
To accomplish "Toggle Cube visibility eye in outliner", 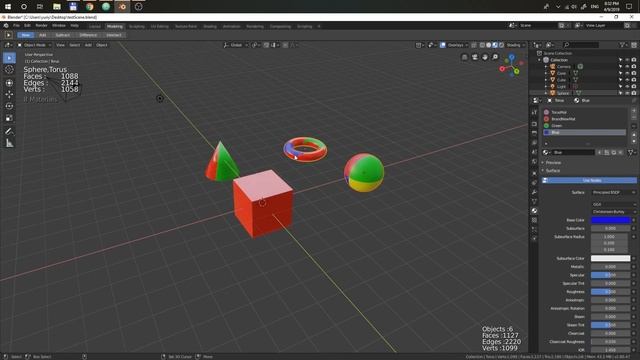I will (x=627, y=80).
